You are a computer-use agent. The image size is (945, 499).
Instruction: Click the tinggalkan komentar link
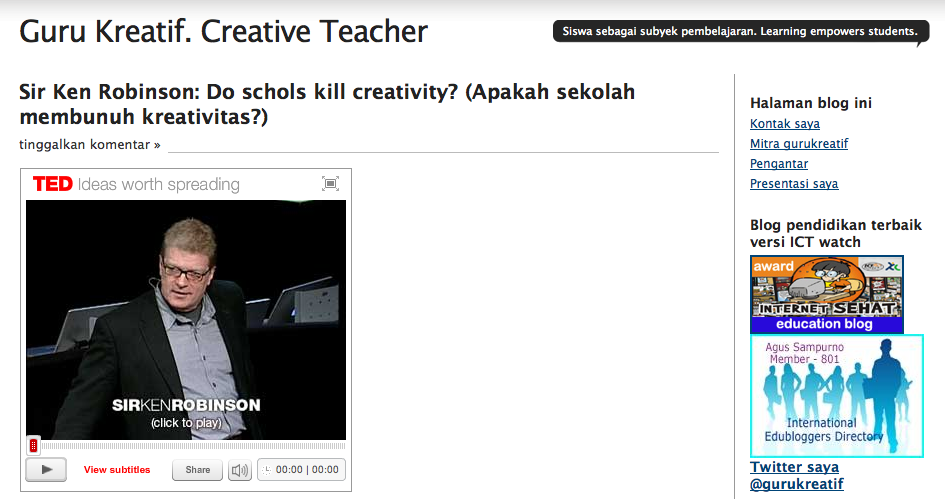90,145
